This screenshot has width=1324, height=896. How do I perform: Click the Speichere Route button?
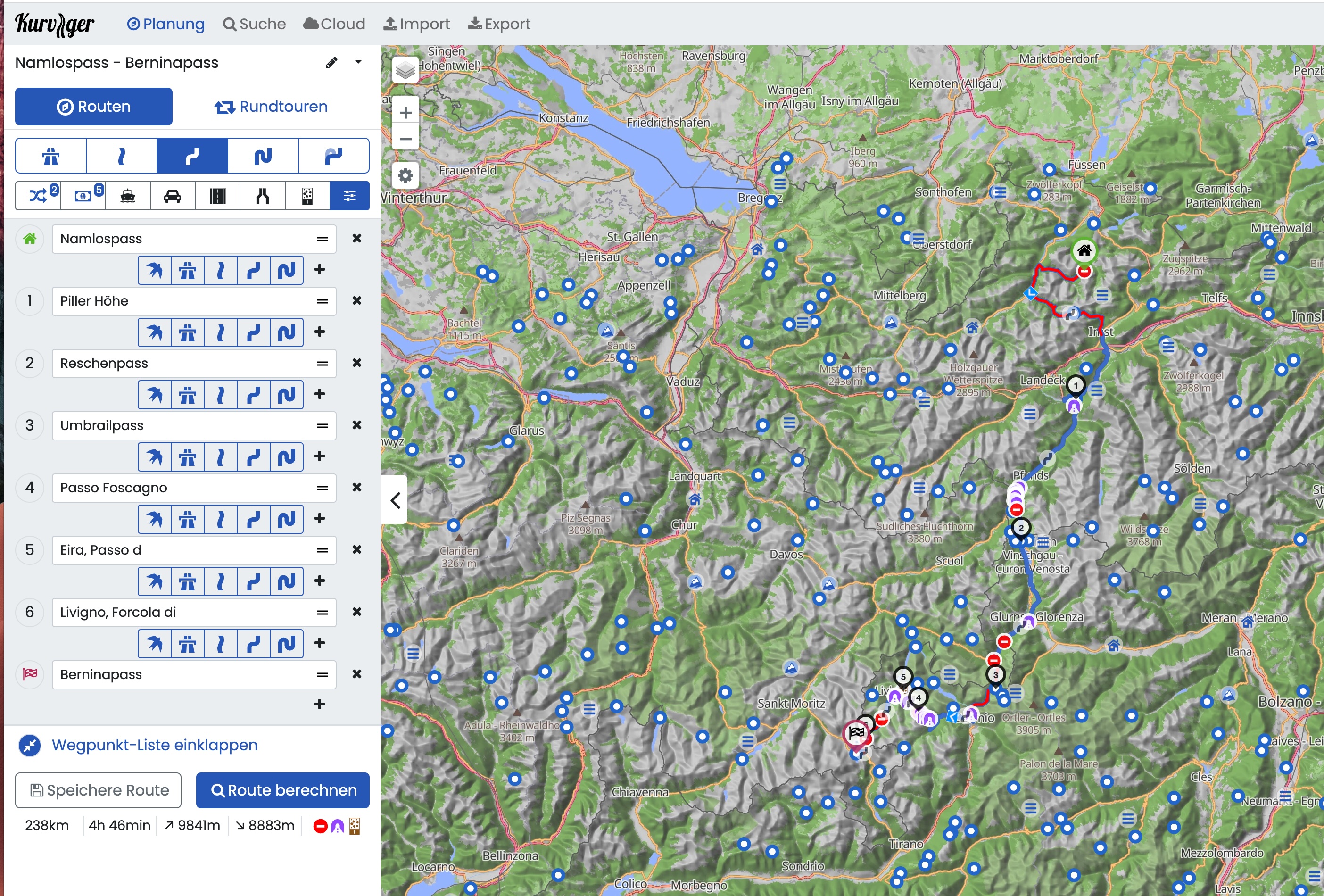pos(98,790)
